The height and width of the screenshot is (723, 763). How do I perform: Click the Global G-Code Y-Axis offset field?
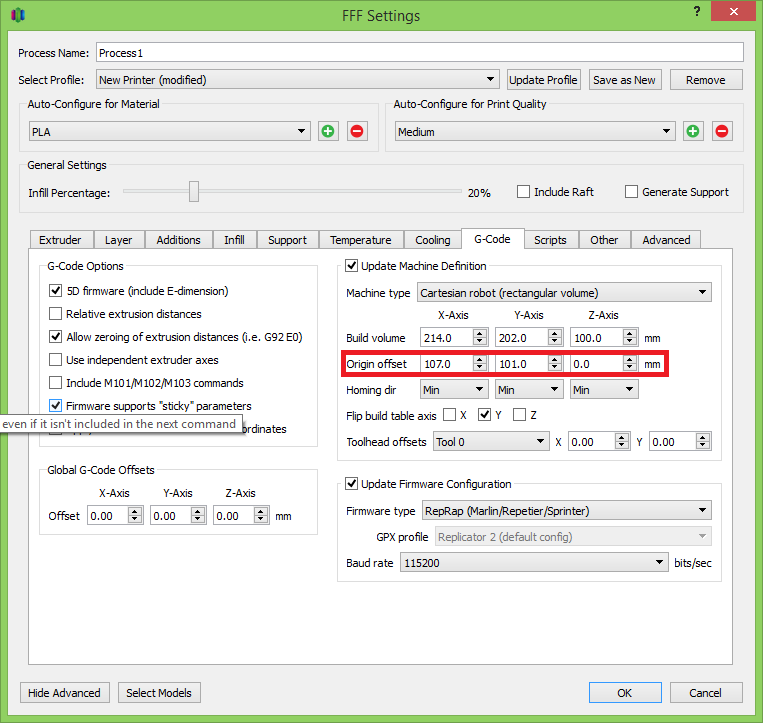coord(178,515)
